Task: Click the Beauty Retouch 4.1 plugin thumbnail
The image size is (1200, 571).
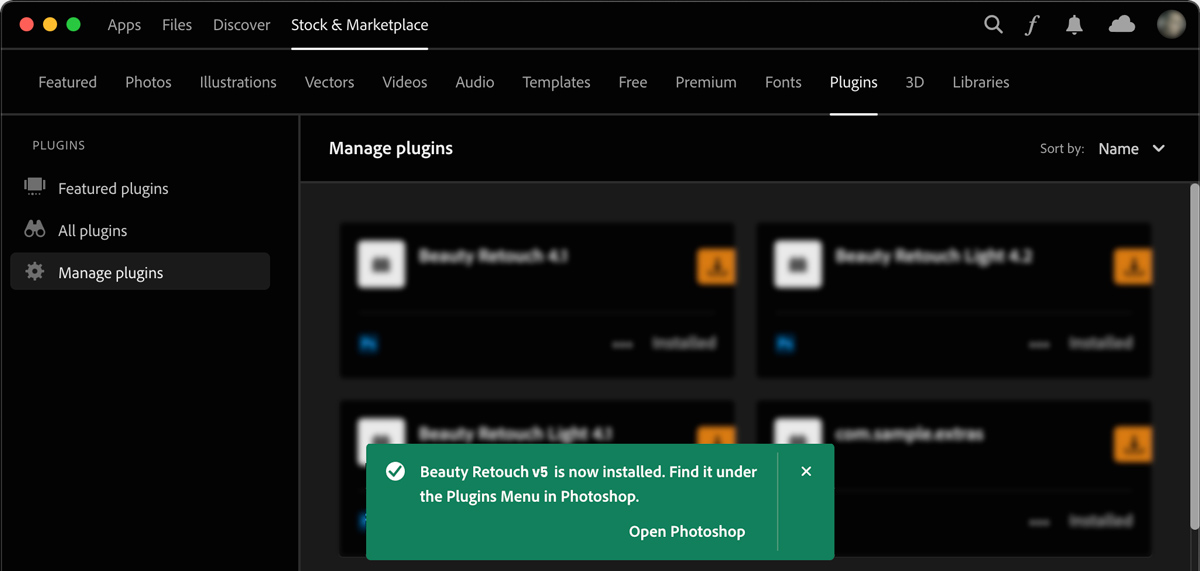Action: click(x=381, y=264)
